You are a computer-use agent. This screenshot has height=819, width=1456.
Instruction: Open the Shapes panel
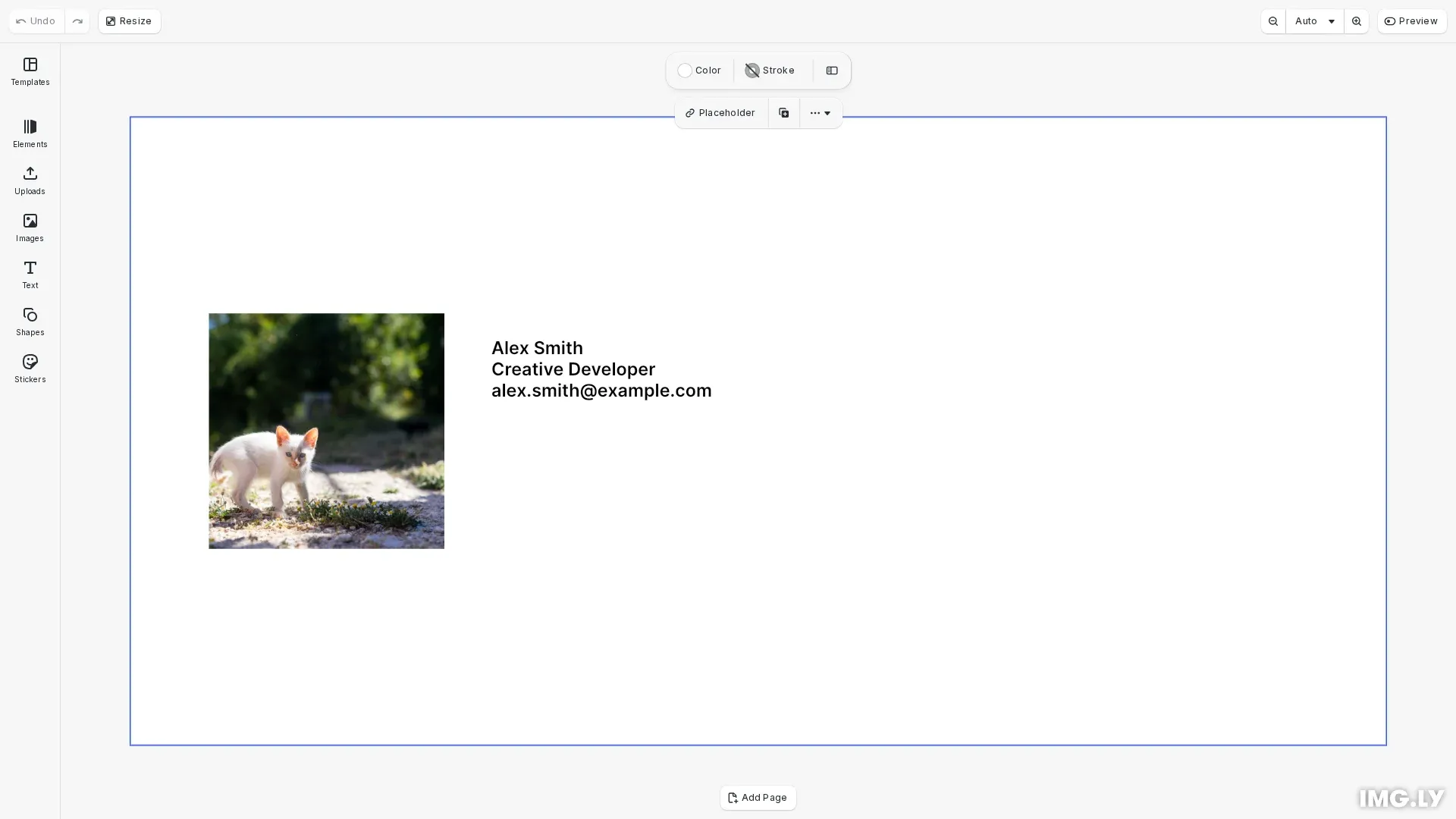pyautogui.click(x=30, y=322)
